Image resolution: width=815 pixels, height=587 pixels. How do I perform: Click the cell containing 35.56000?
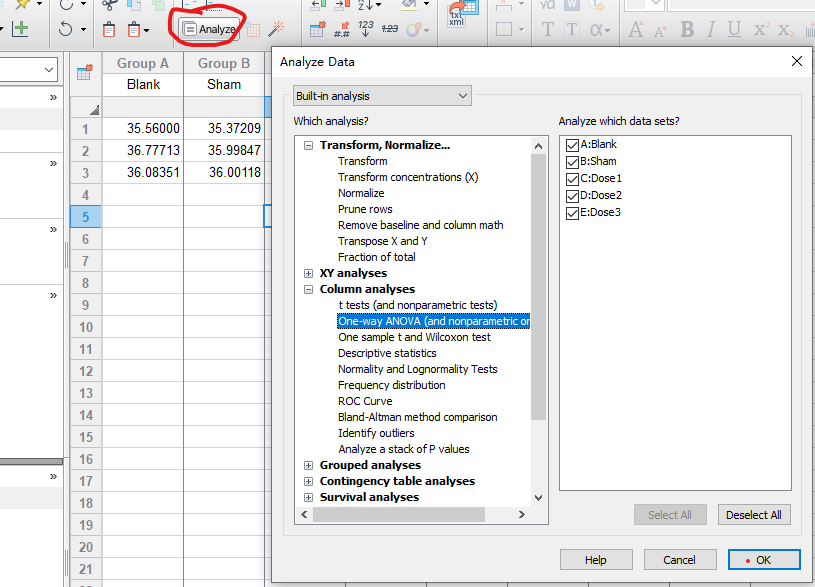click(143, 128)
